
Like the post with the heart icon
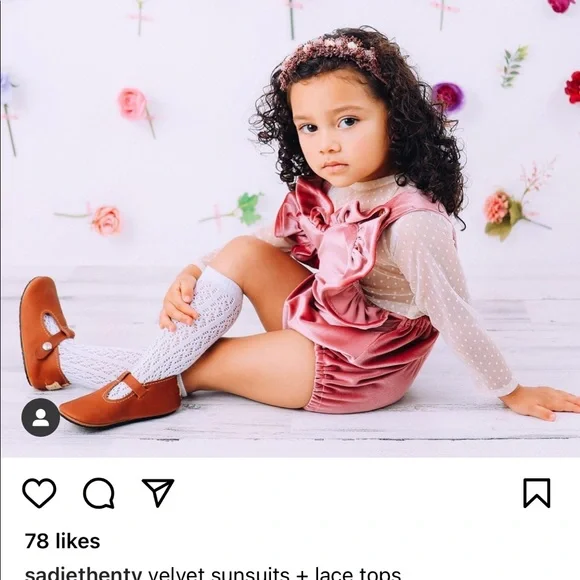click(x=39, y=493)
